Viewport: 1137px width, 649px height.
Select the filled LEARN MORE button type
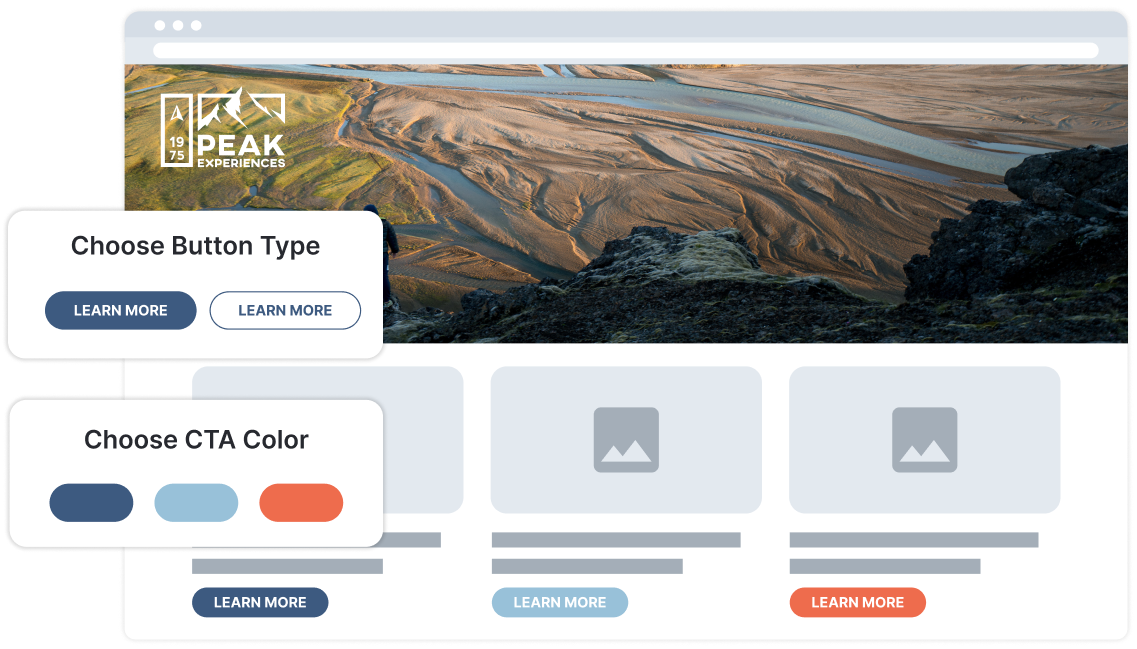(120, 310)
